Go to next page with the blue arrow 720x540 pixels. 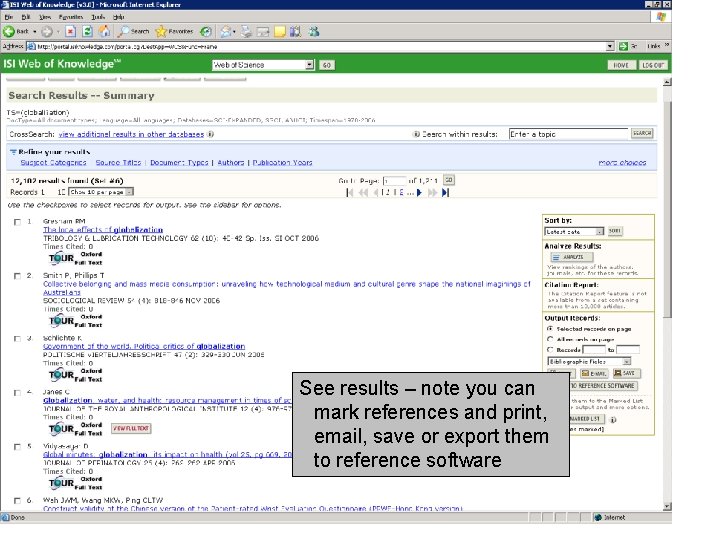tap(419, 192)
